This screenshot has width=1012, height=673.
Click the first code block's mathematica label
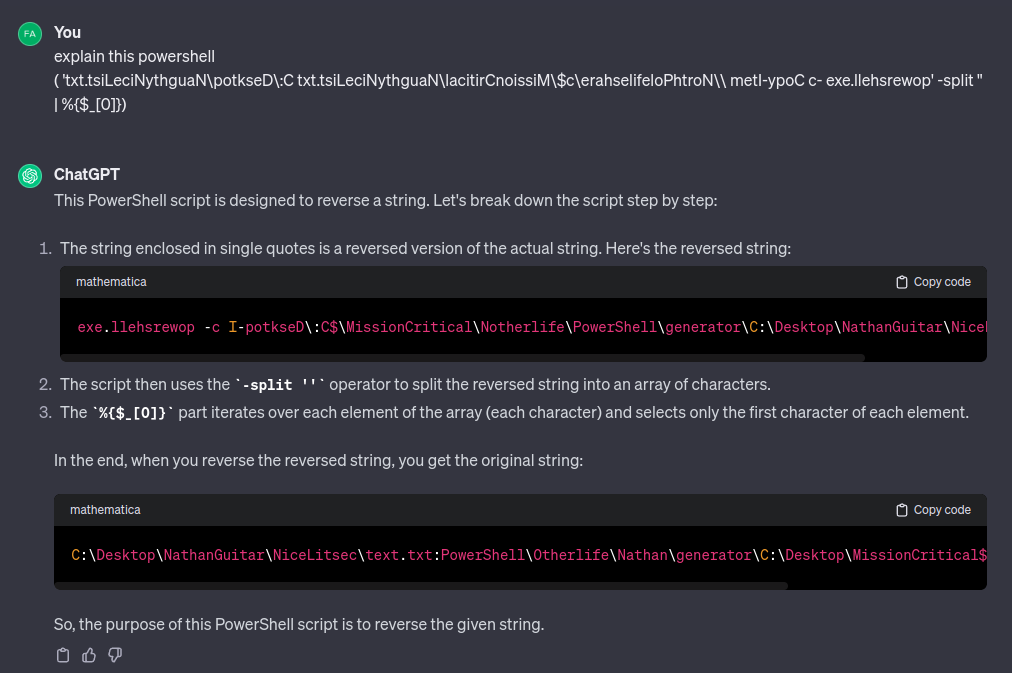coord(111,282)
